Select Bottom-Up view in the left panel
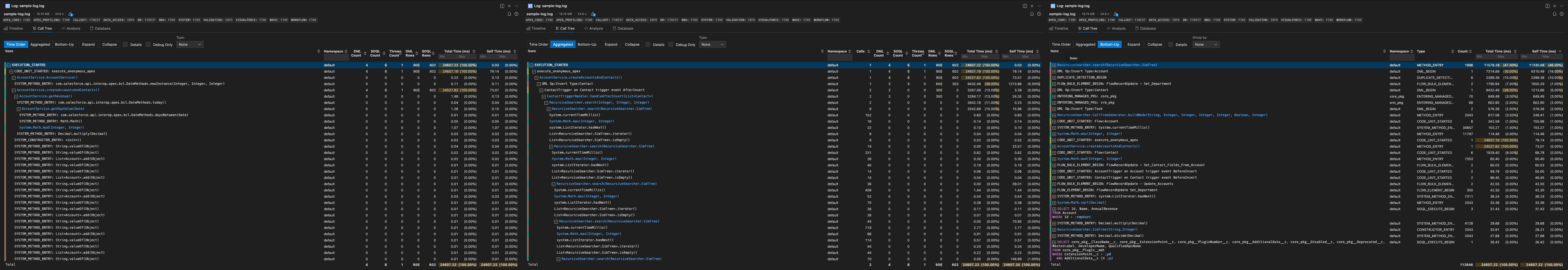1568x270 pixels. 65,44
